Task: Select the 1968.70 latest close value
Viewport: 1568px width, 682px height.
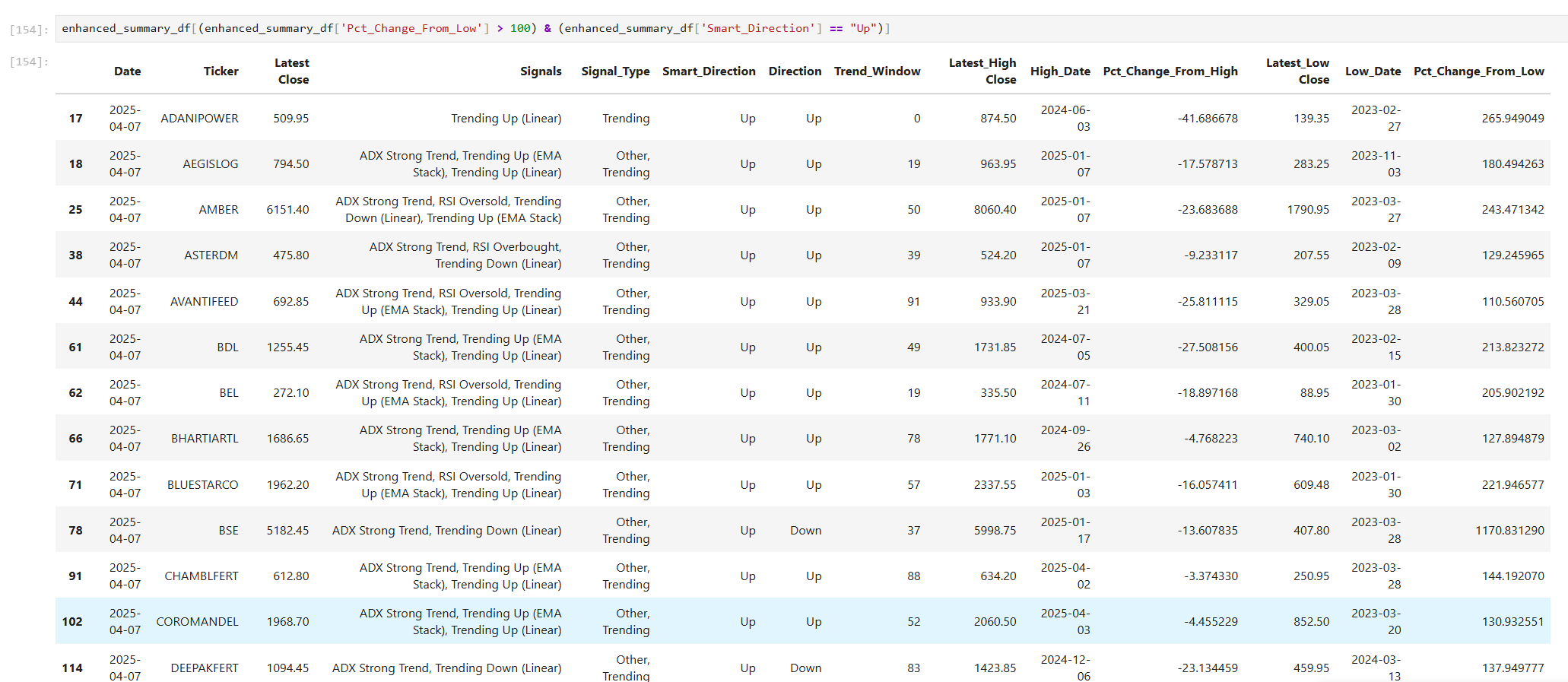Action: click(x=287, y=622)
